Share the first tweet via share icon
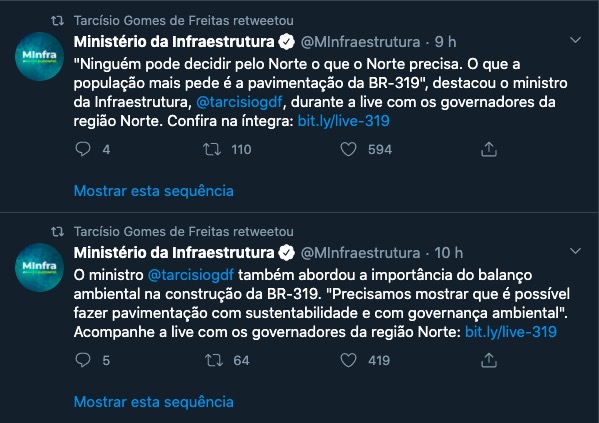Image resolution: width=599 pixels, height=423 pixels. tap(489, 149)
